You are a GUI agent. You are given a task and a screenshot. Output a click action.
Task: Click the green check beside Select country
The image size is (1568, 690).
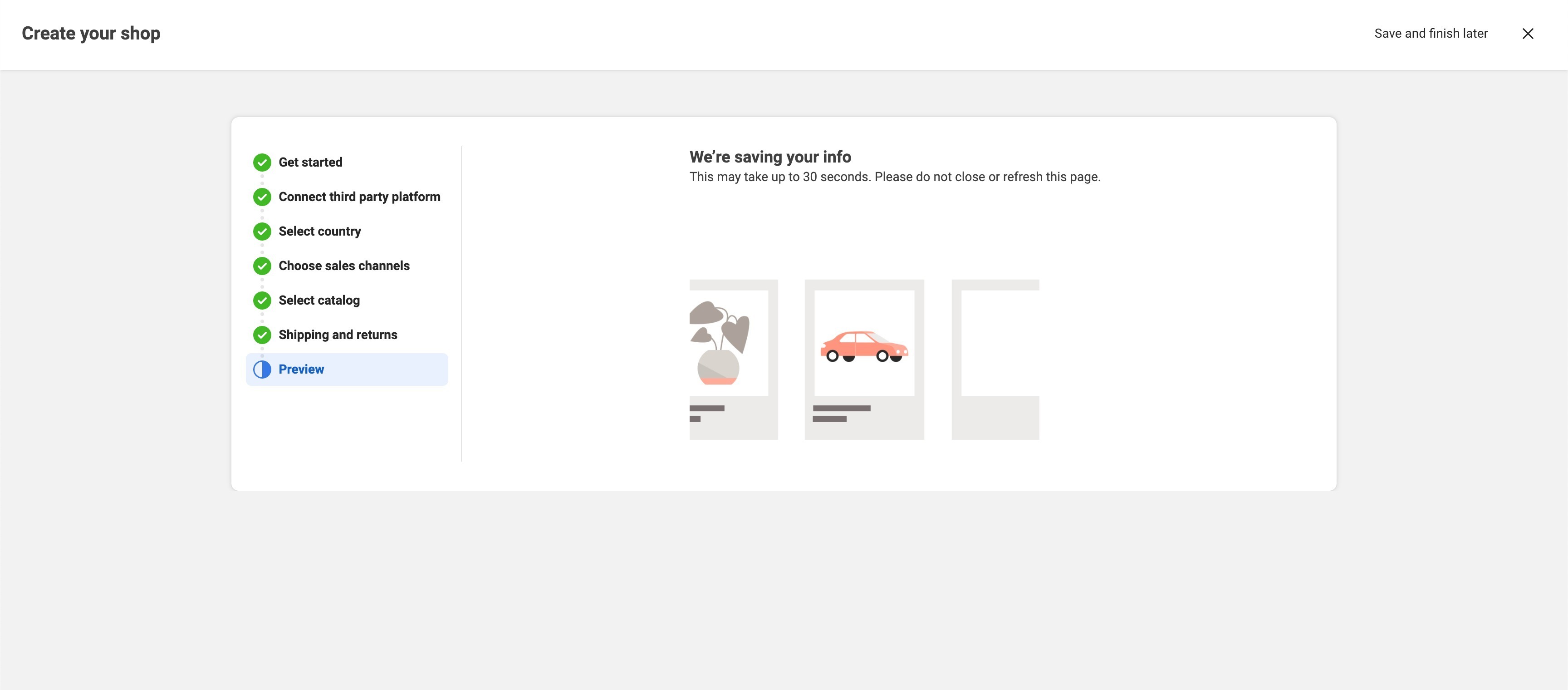pos(262,232)
